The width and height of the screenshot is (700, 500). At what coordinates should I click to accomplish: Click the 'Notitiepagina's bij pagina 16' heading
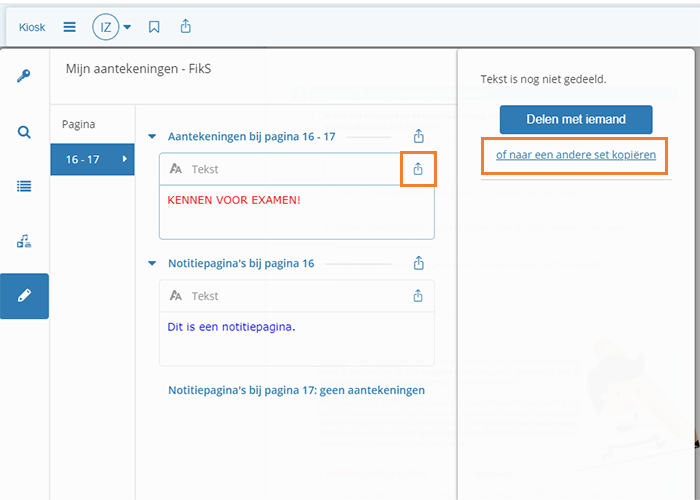pos(241,263)
